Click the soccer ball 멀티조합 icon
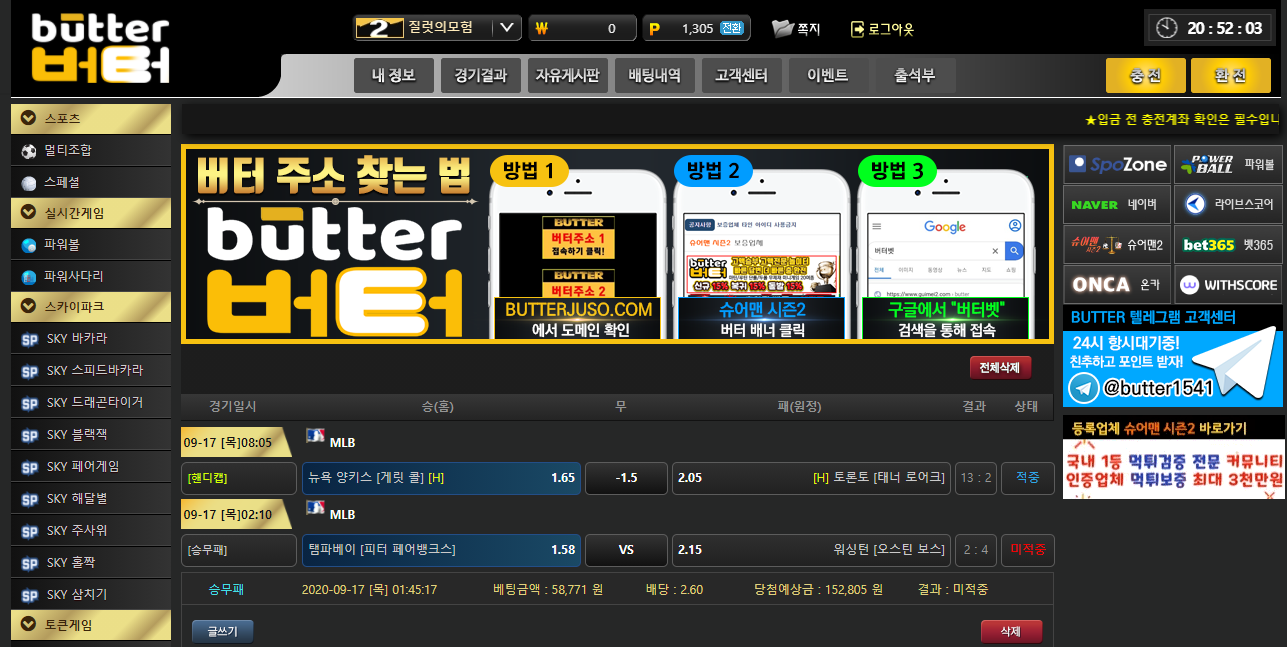 29,151
